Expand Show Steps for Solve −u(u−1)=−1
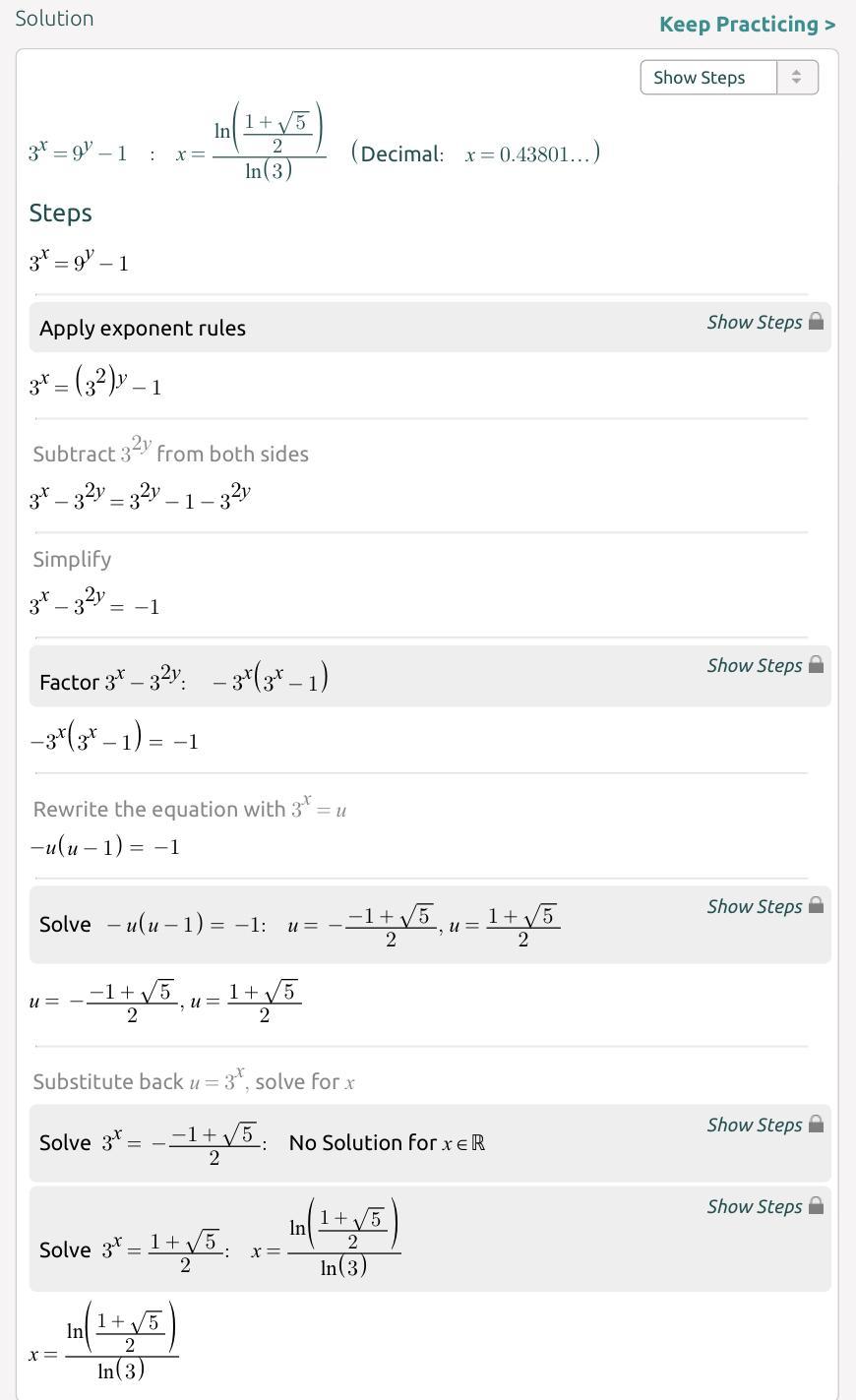 point(754,906)
